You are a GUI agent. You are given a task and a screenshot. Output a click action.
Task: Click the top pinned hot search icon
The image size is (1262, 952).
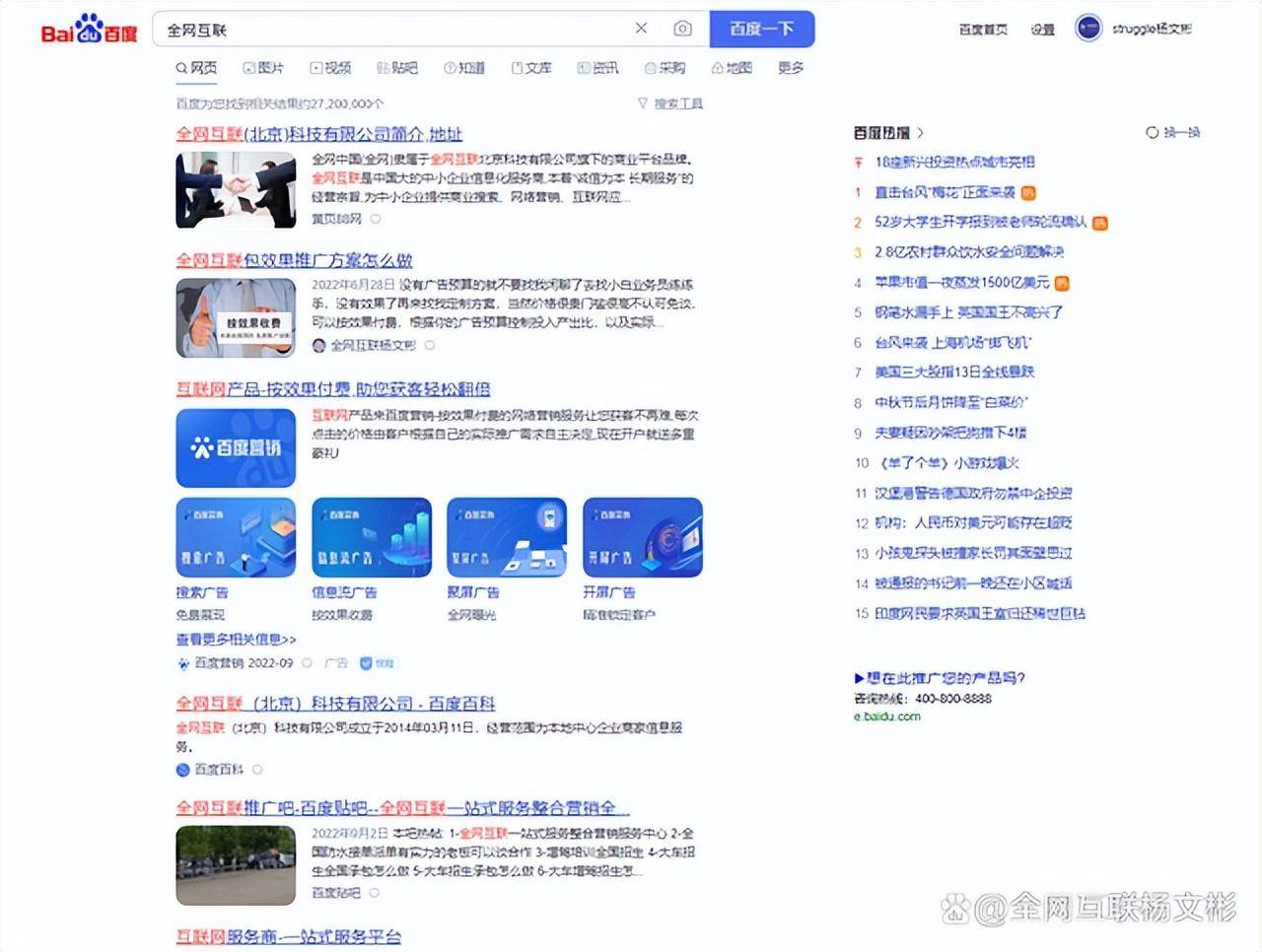858,162
